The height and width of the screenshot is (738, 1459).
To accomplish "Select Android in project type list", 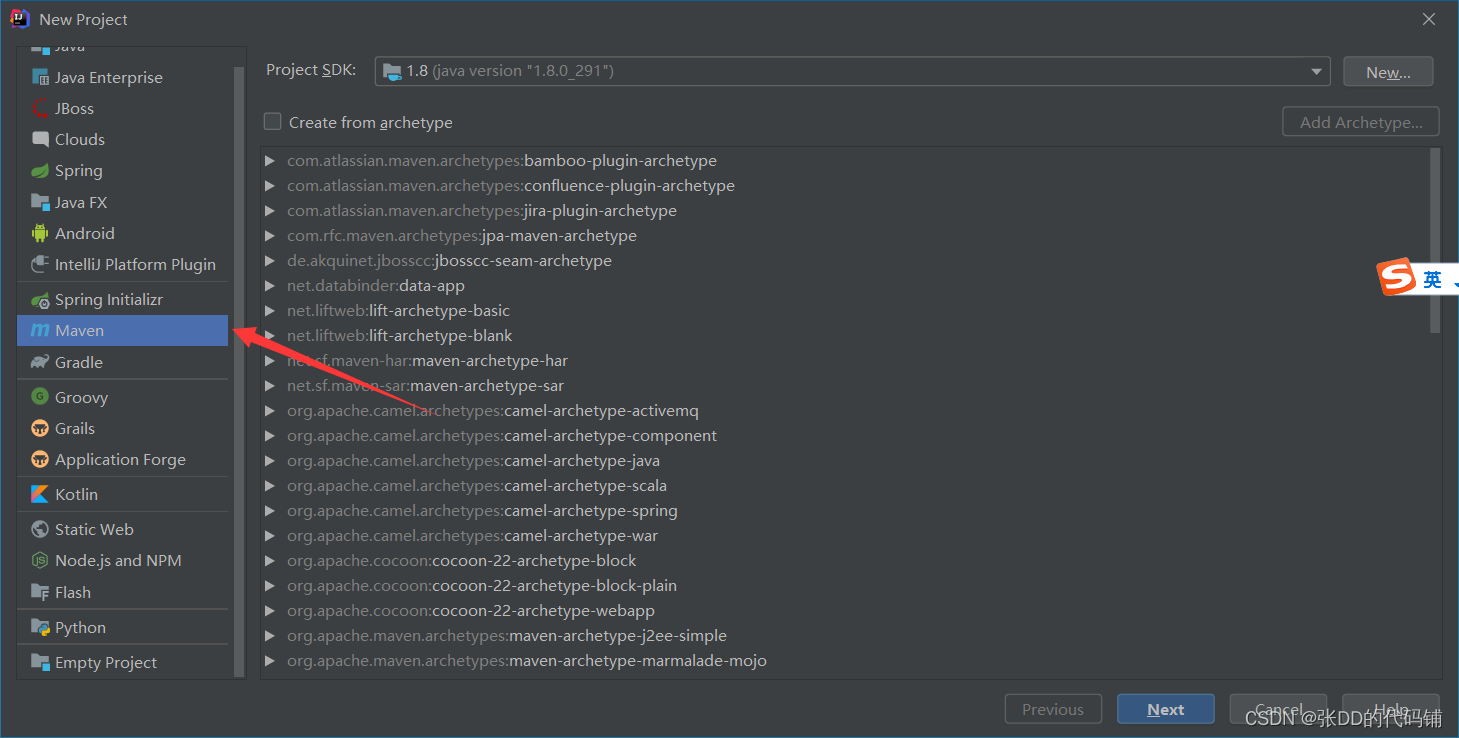I will [85, 233].
